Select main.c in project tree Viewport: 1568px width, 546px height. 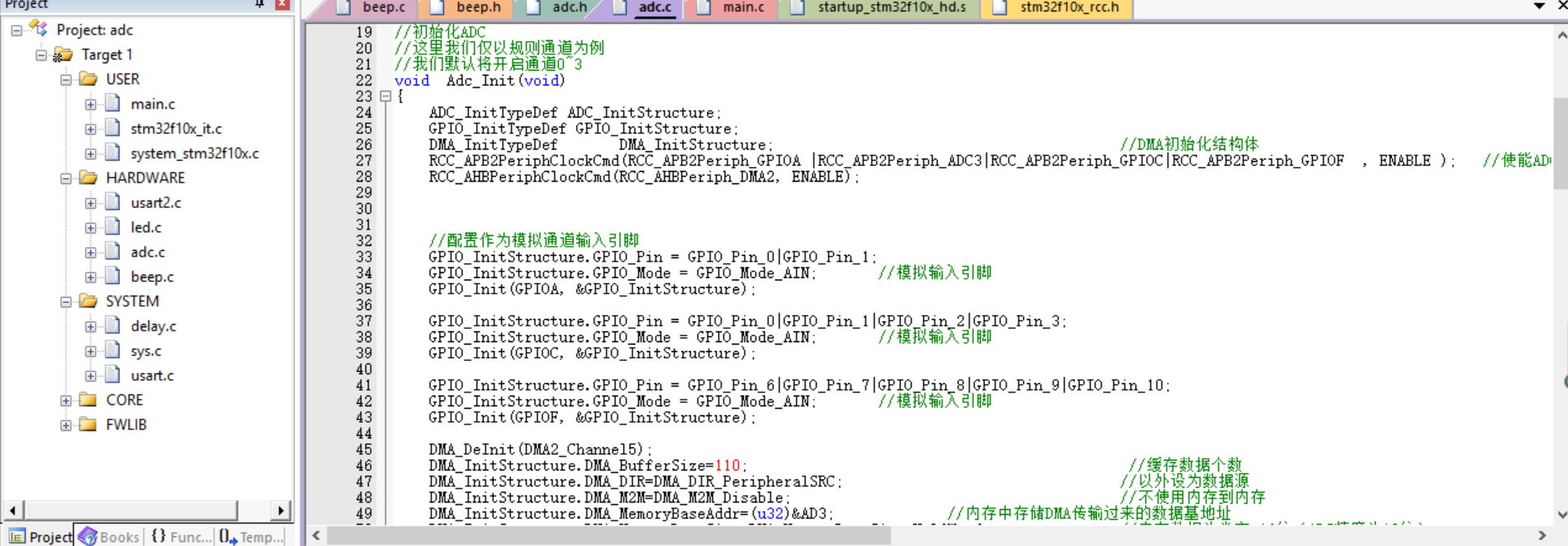153,104
